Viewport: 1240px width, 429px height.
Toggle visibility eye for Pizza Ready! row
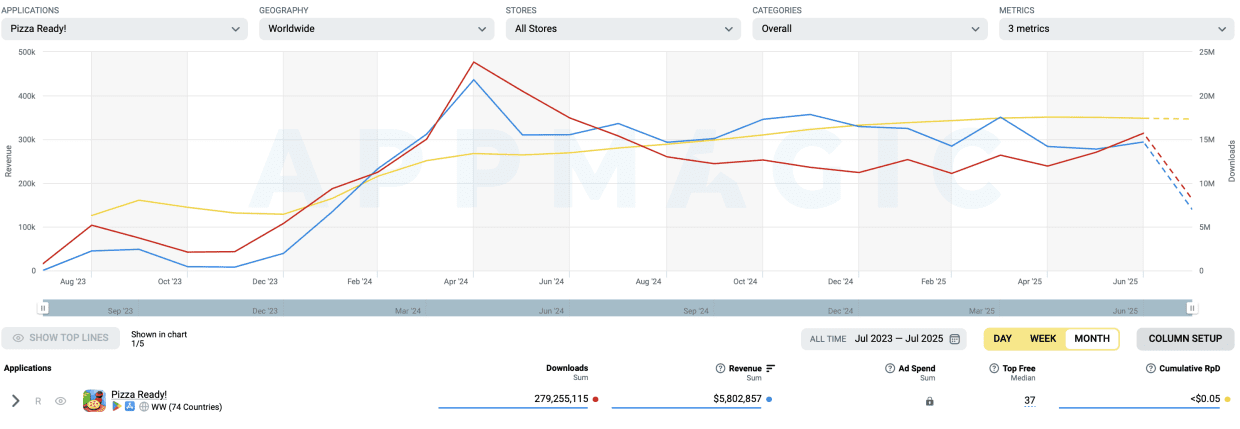click(x=61, y=401)
